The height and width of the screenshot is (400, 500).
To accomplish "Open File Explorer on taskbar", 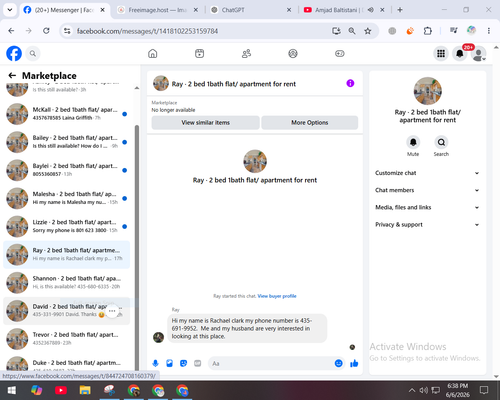I will coord(85,390).
